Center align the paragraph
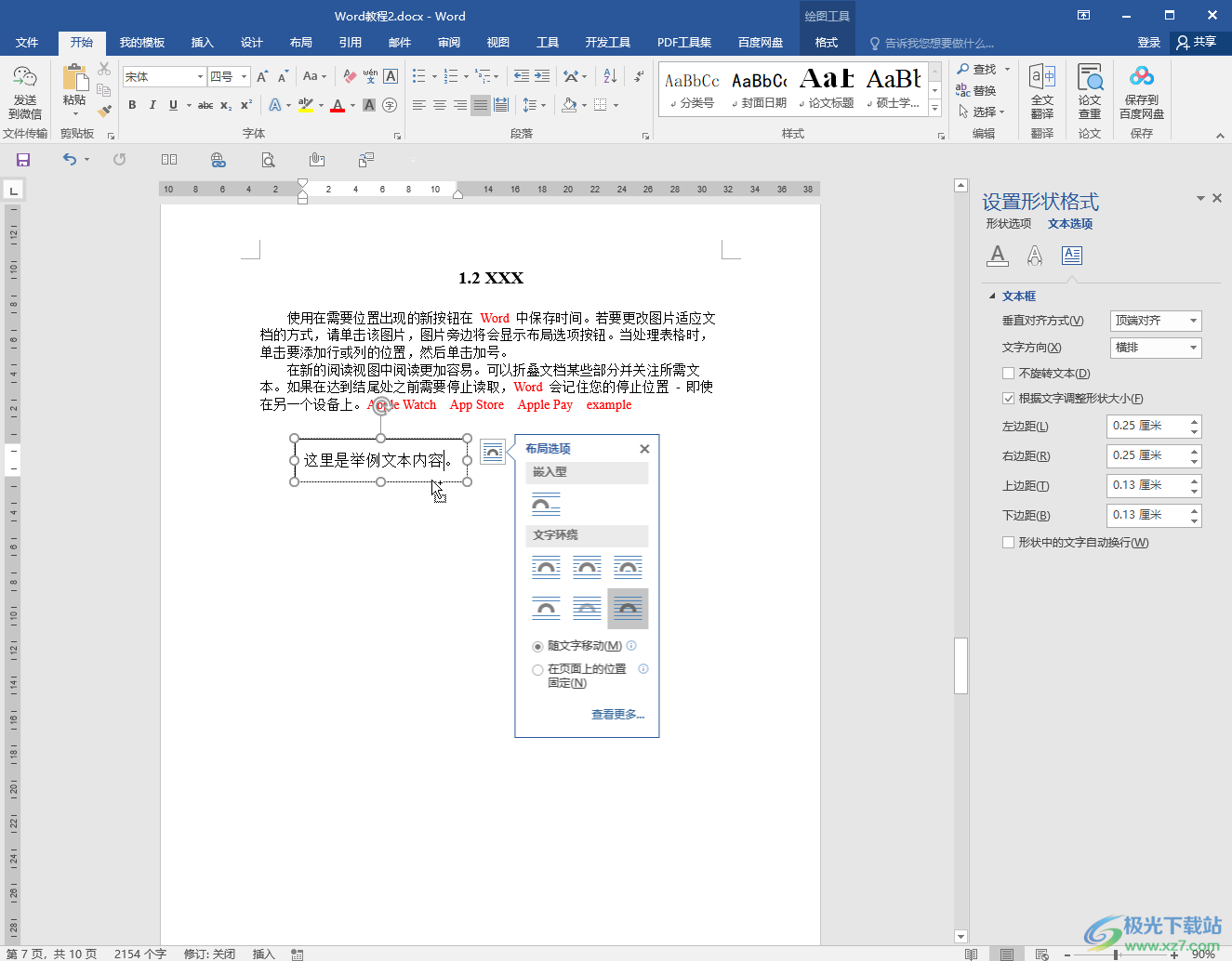Image resolution: width=1232 pixels, height=961 pixels. [440, 105]
